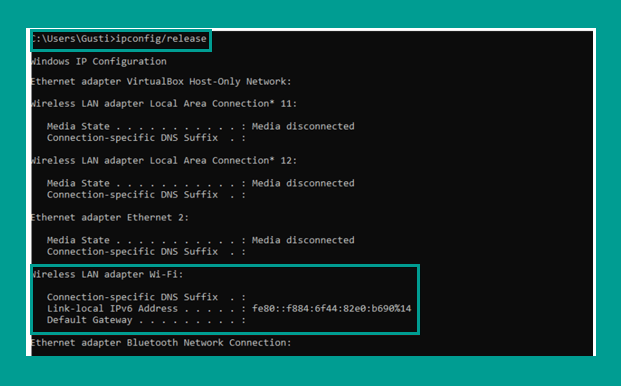Screen dimensions: 621x386
Task: Click the Default Gateway line
Action: [146, 320]
